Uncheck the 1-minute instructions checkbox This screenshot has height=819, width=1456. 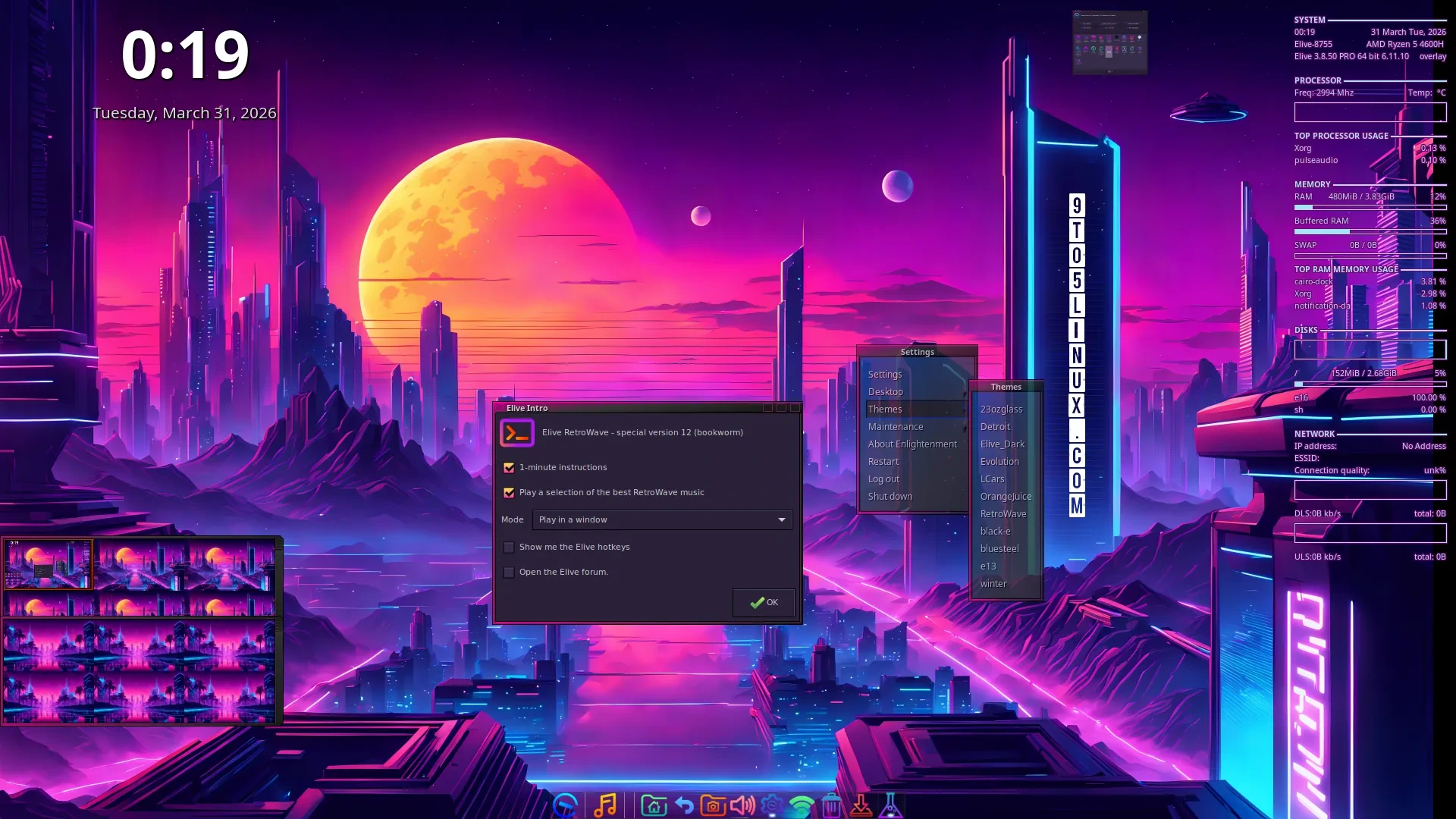(509, 468)
